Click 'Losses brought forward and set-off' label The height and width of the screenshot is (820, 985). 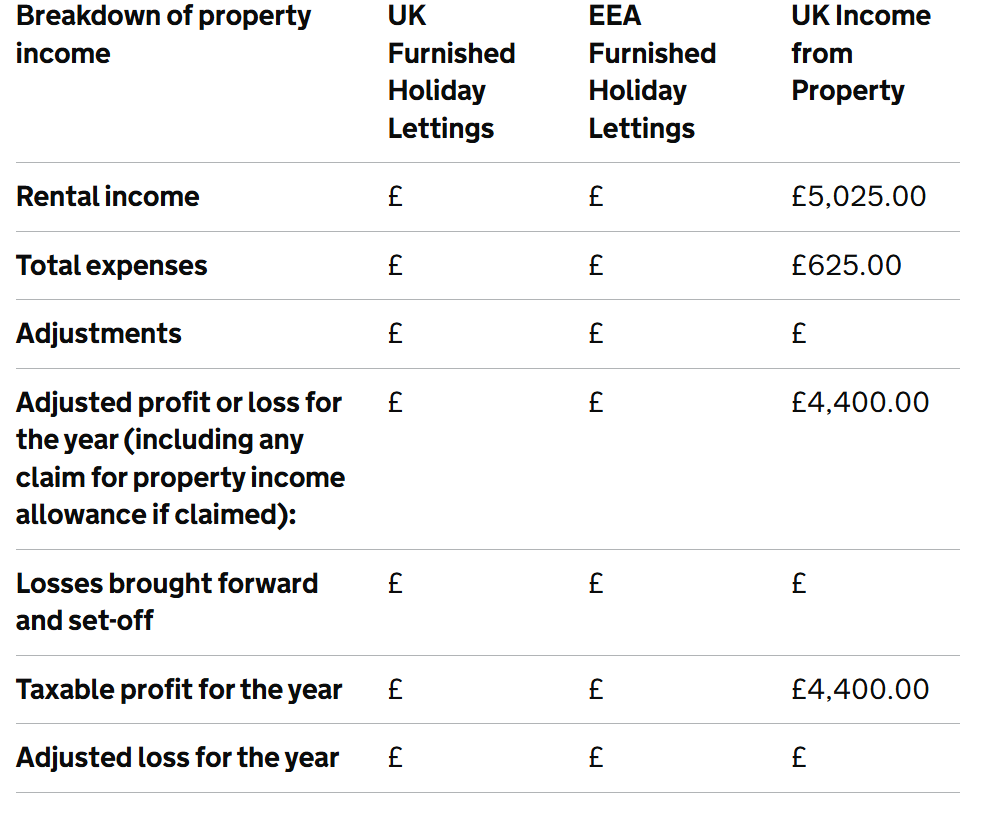166,602
